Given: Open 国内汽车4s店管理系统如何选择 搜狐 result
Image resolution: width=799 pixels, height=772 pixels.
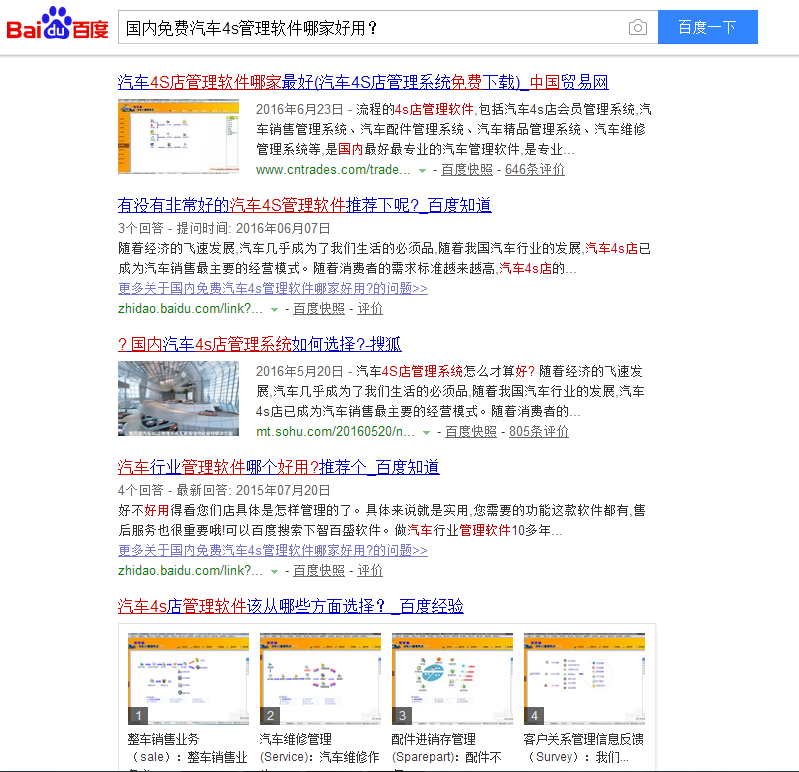Looking at the screenshot, I should pos(259,344).
